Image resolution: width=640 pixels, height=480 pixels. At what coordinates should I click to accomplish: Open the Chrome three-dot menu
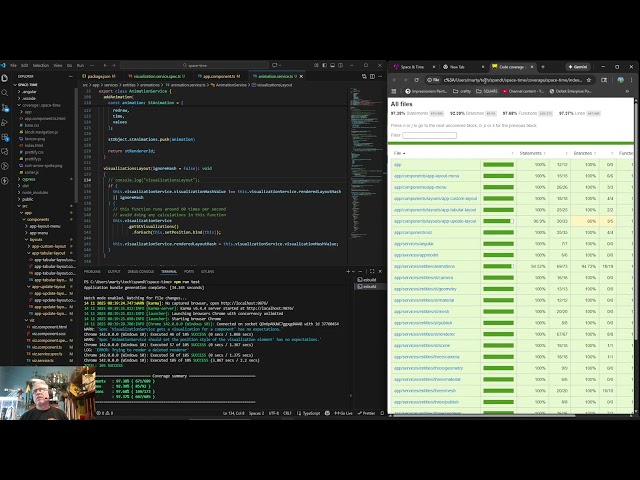click(x=631, y=80)
